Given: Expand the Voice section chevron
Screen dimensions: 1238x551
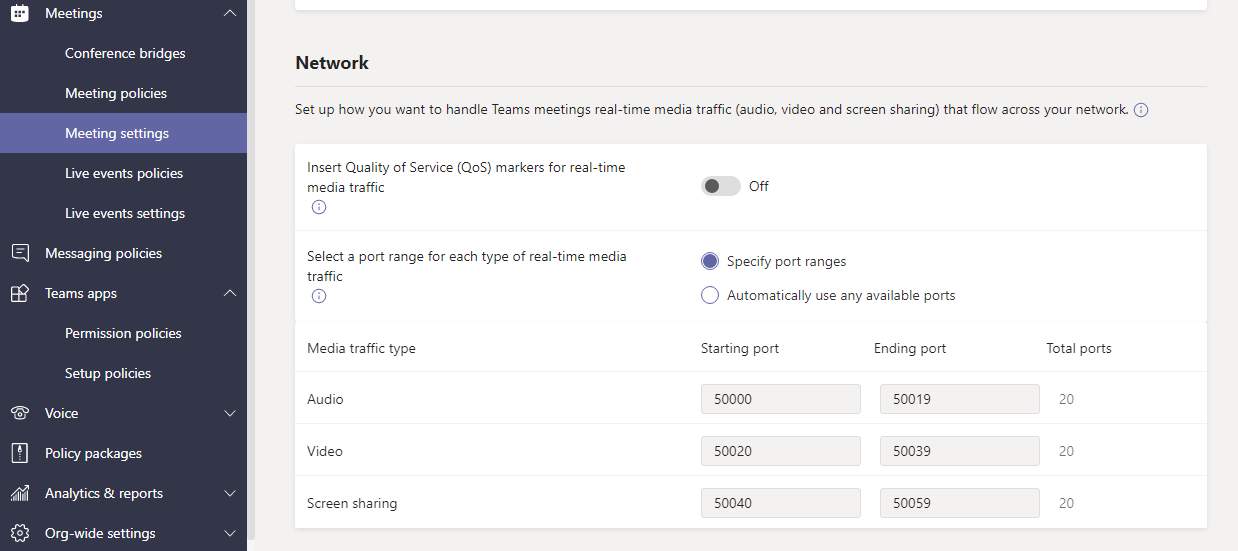Looking at the screenshot, I should point(230,413).
